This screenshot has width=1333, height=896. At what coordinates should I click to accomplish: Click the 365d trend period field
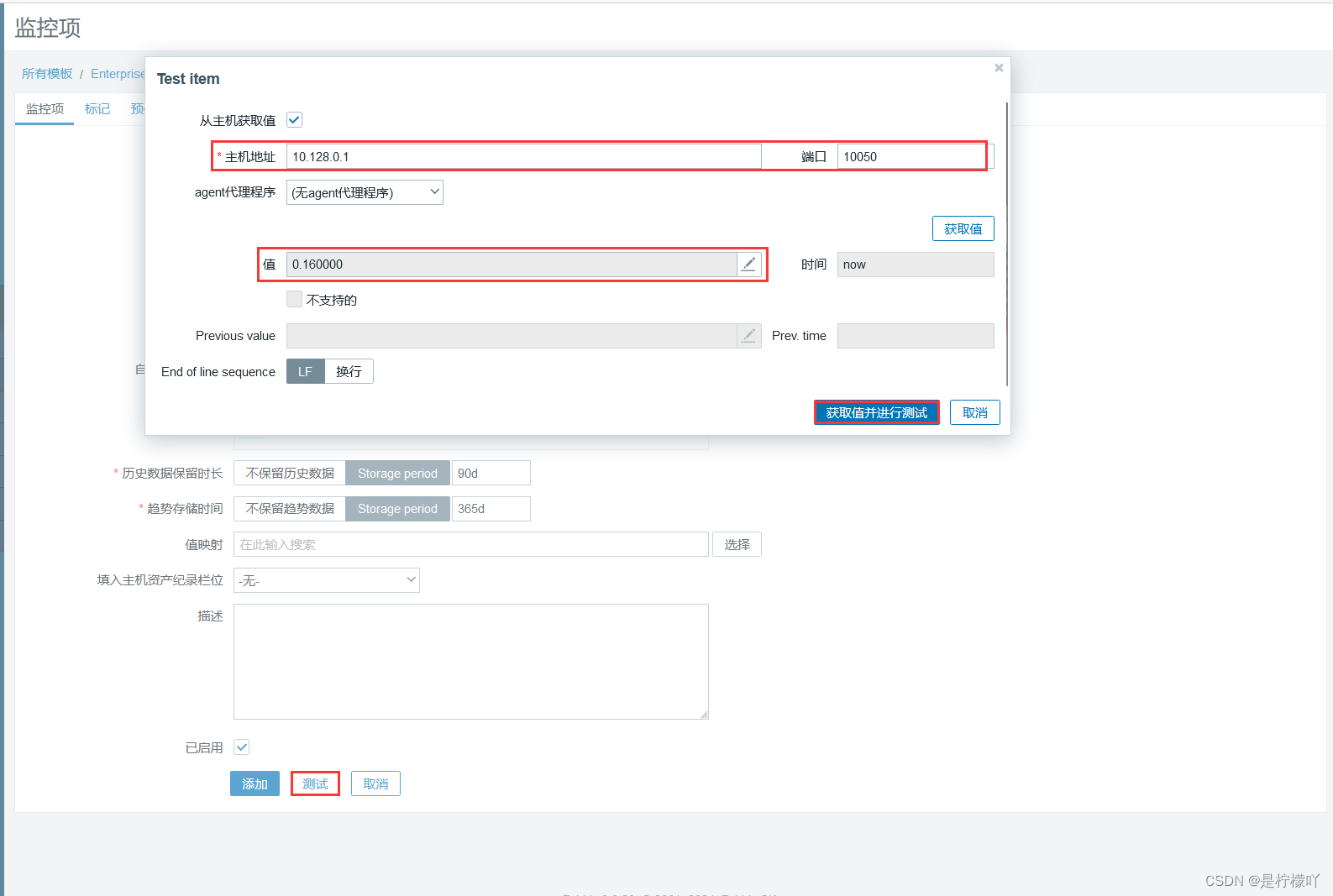(491, 509)
